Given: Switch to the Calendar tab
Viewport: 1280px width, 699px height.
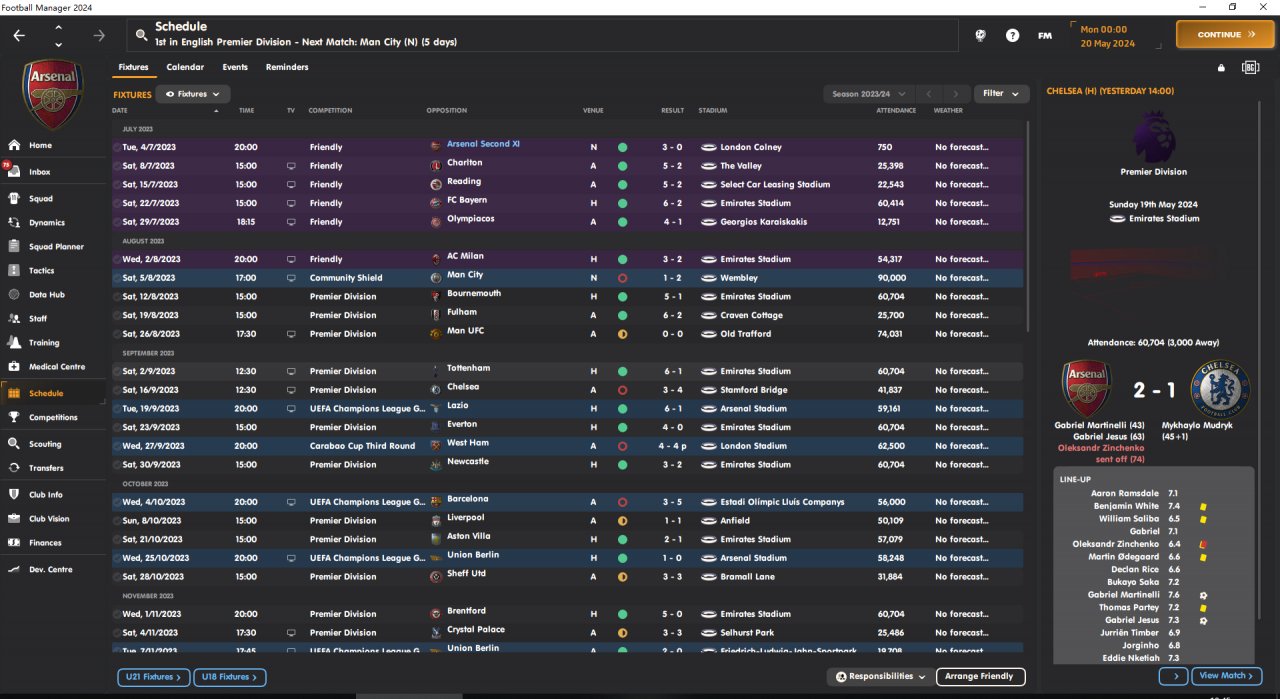Looking at the screenshot, I should pyautogui.click(x=185, y=67).
